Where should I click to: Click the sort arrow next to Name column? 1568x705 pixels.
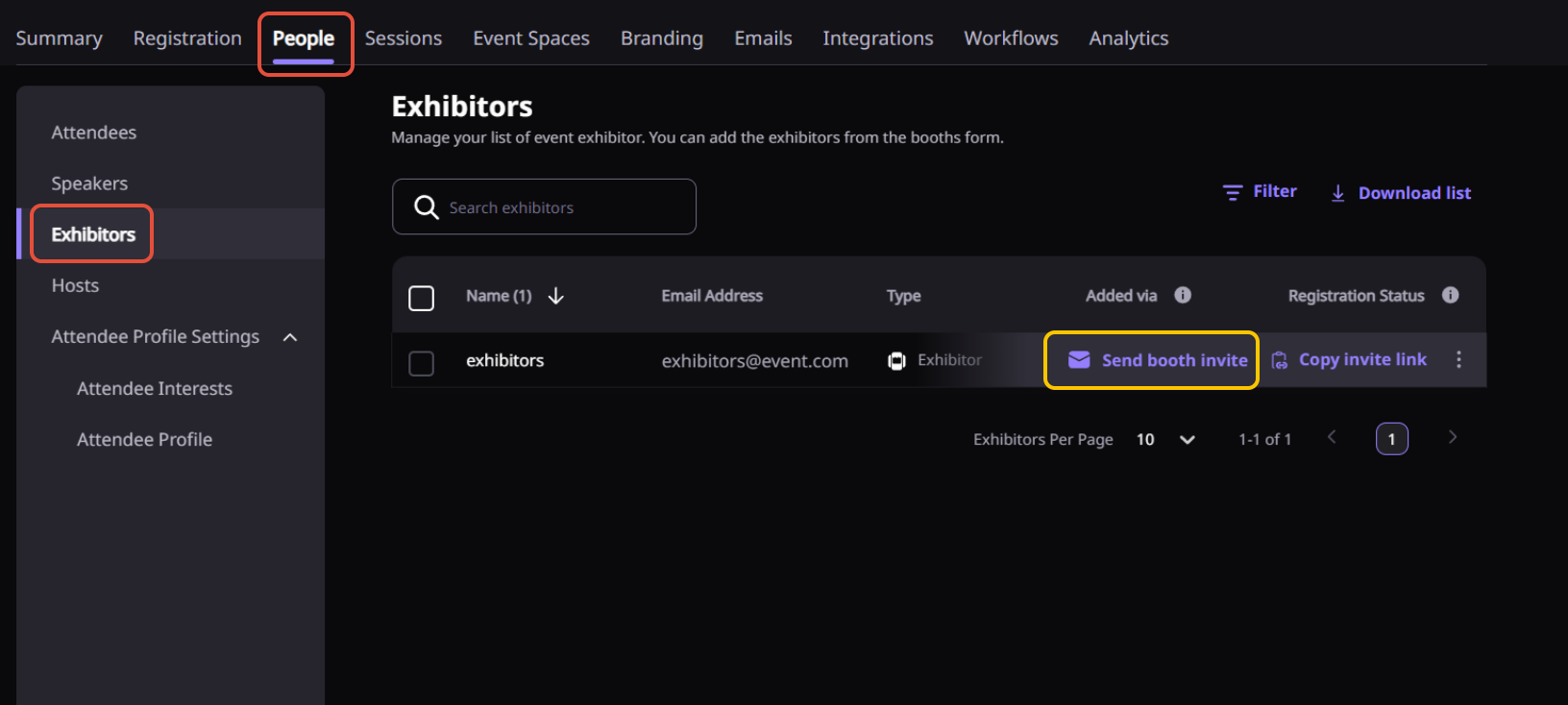tap(555, 296)
